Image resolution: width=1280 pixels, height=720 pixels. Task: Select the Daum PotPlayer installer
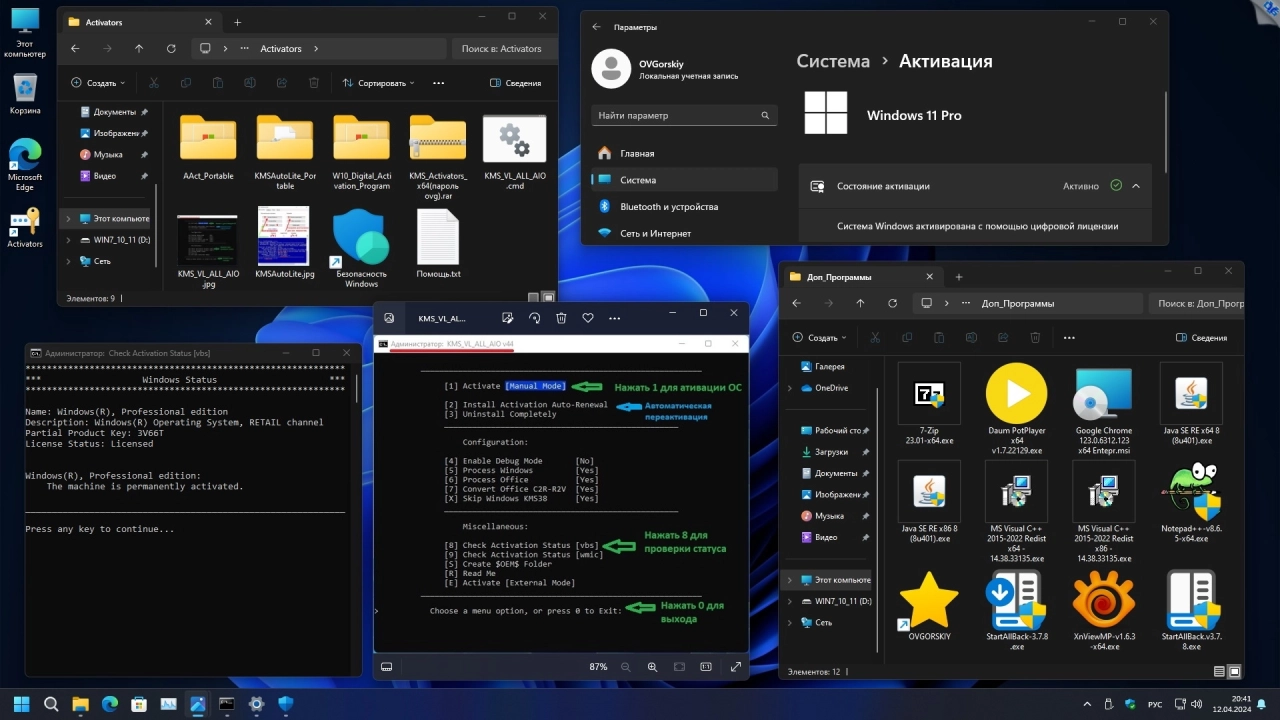click(x=1017, y=411)
